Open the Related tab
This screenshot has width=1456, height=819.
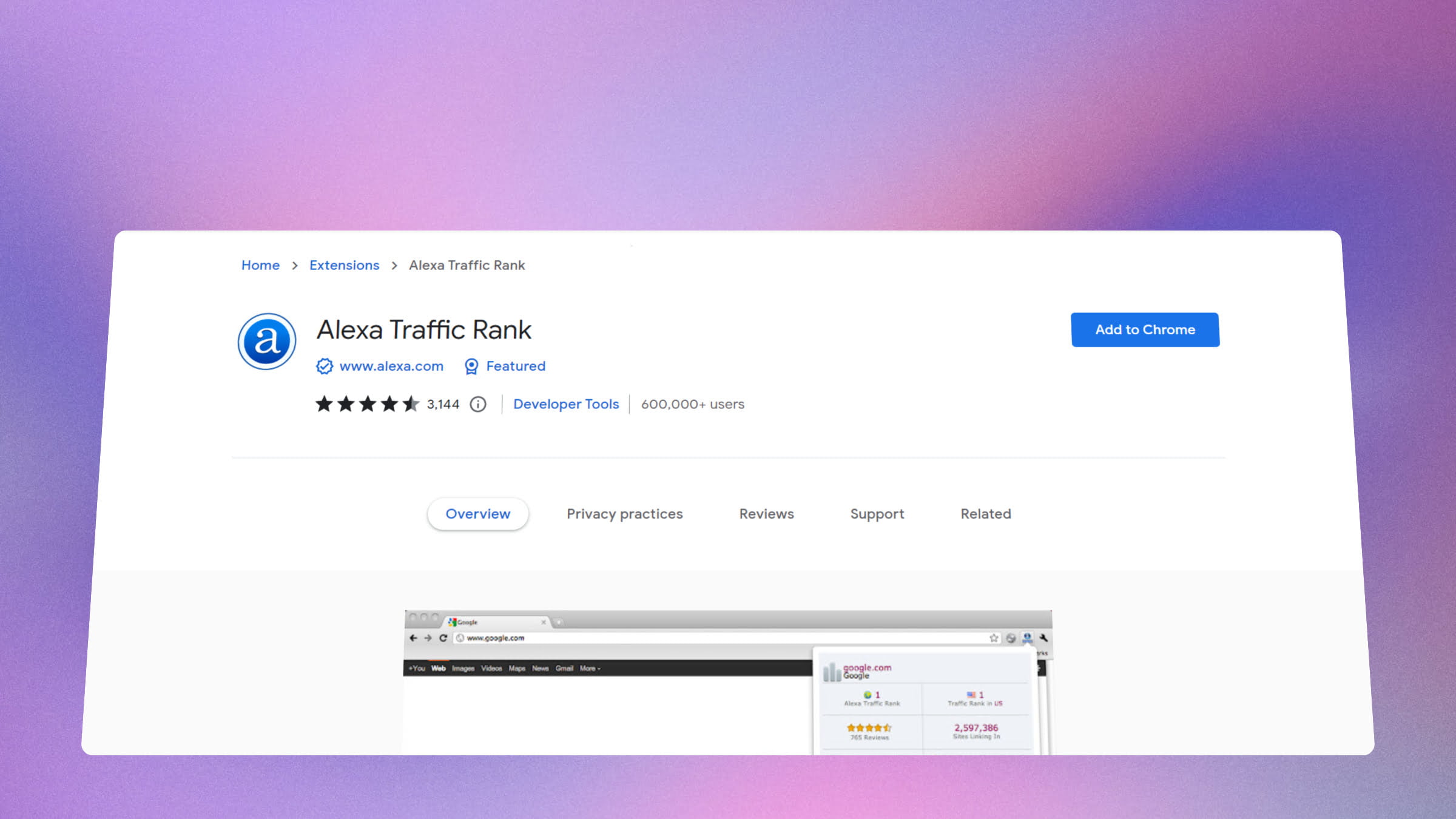coord(986,513)
